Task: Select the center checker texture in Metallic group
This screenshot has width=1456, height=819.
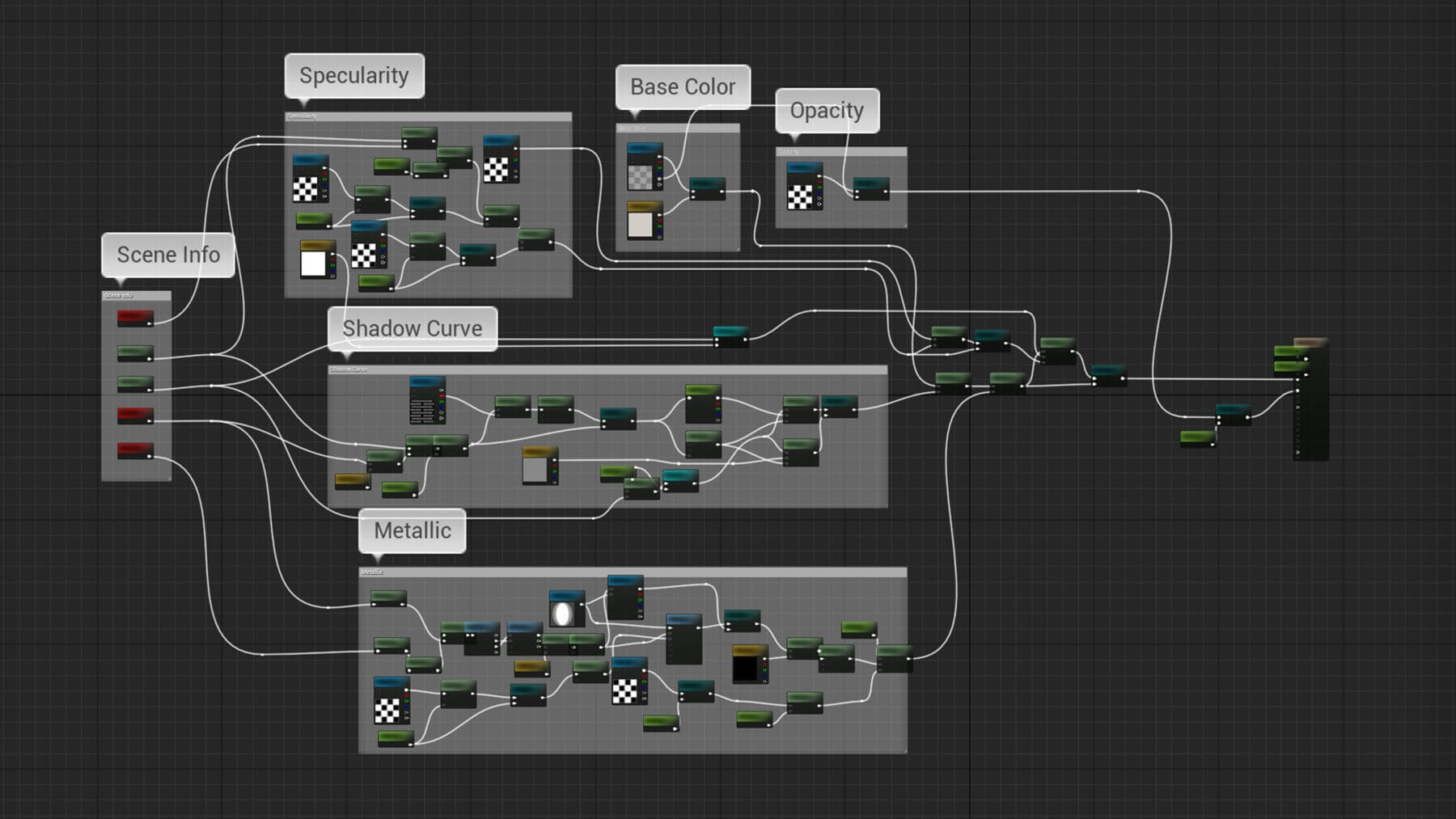Action: tap(629, 681)
